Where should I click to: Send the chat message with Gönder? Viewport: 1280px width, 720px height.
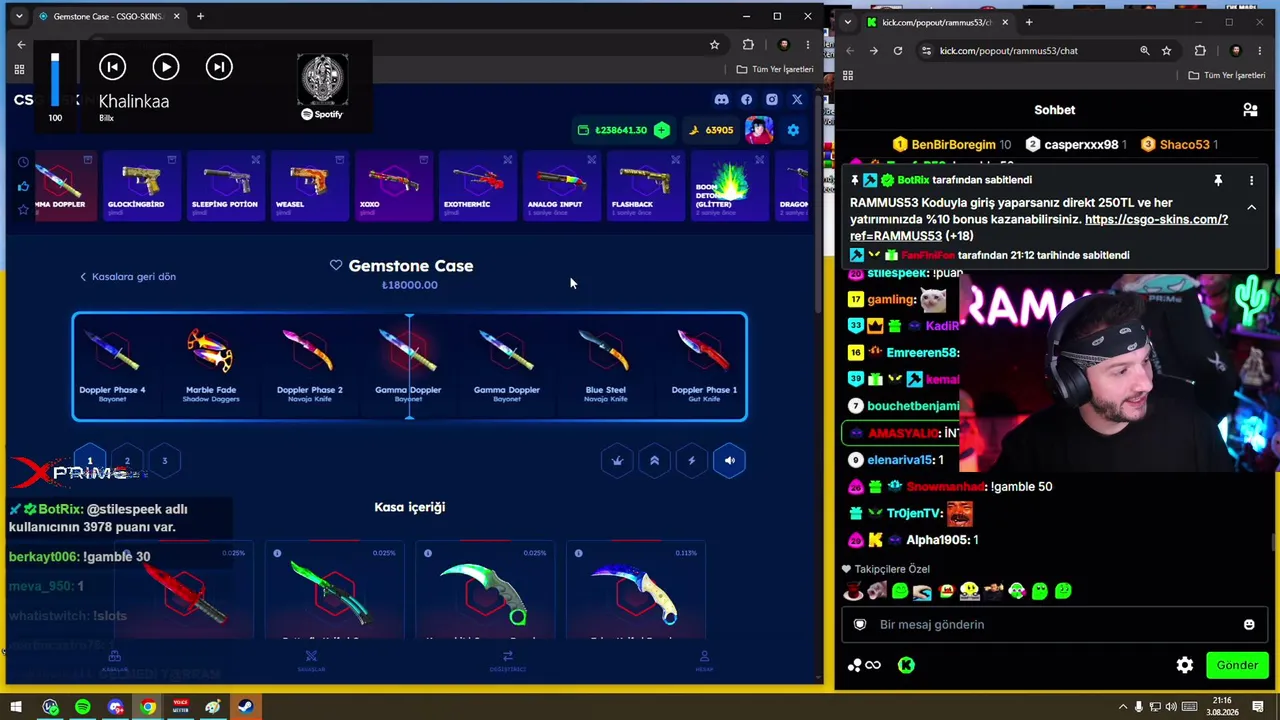[x=1237, y=665]
